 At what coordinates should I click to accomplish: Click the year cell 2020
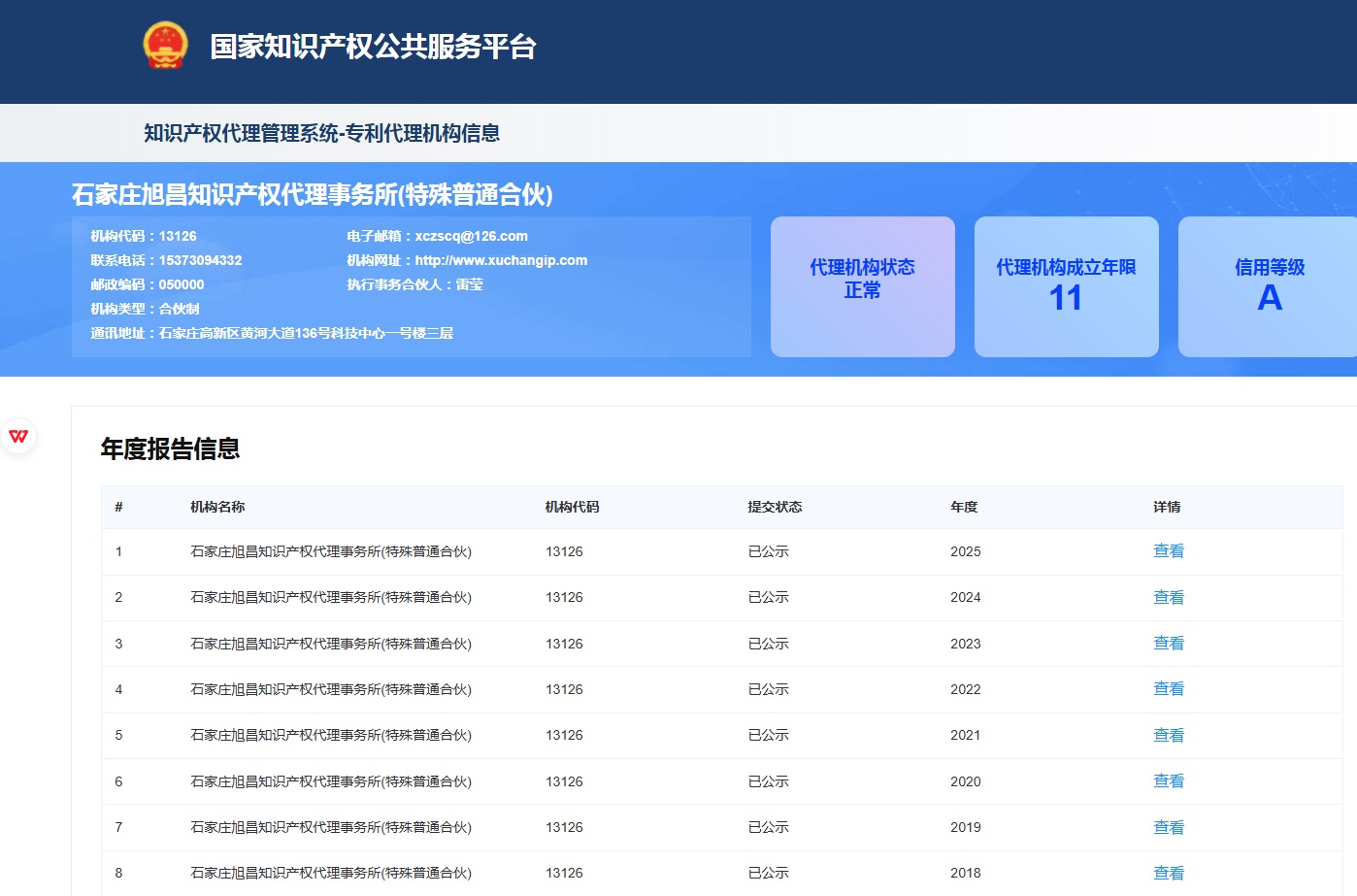(x=966, y=781)
